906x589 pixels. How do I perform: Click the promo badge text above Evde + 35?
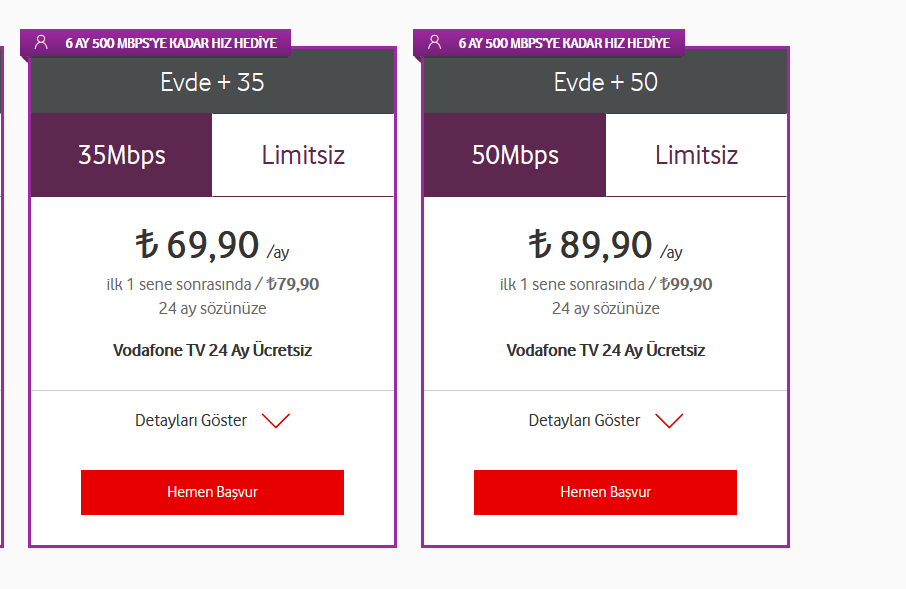coord(170,43)
